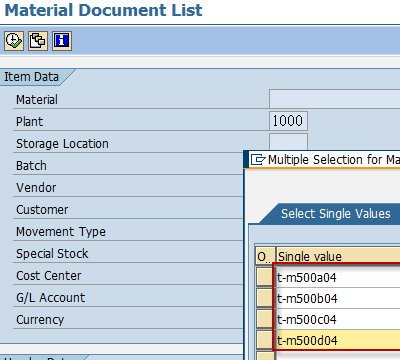Select the t-m500a04 single value row
This screenshot has width=400, height=360.
point(338,277)
